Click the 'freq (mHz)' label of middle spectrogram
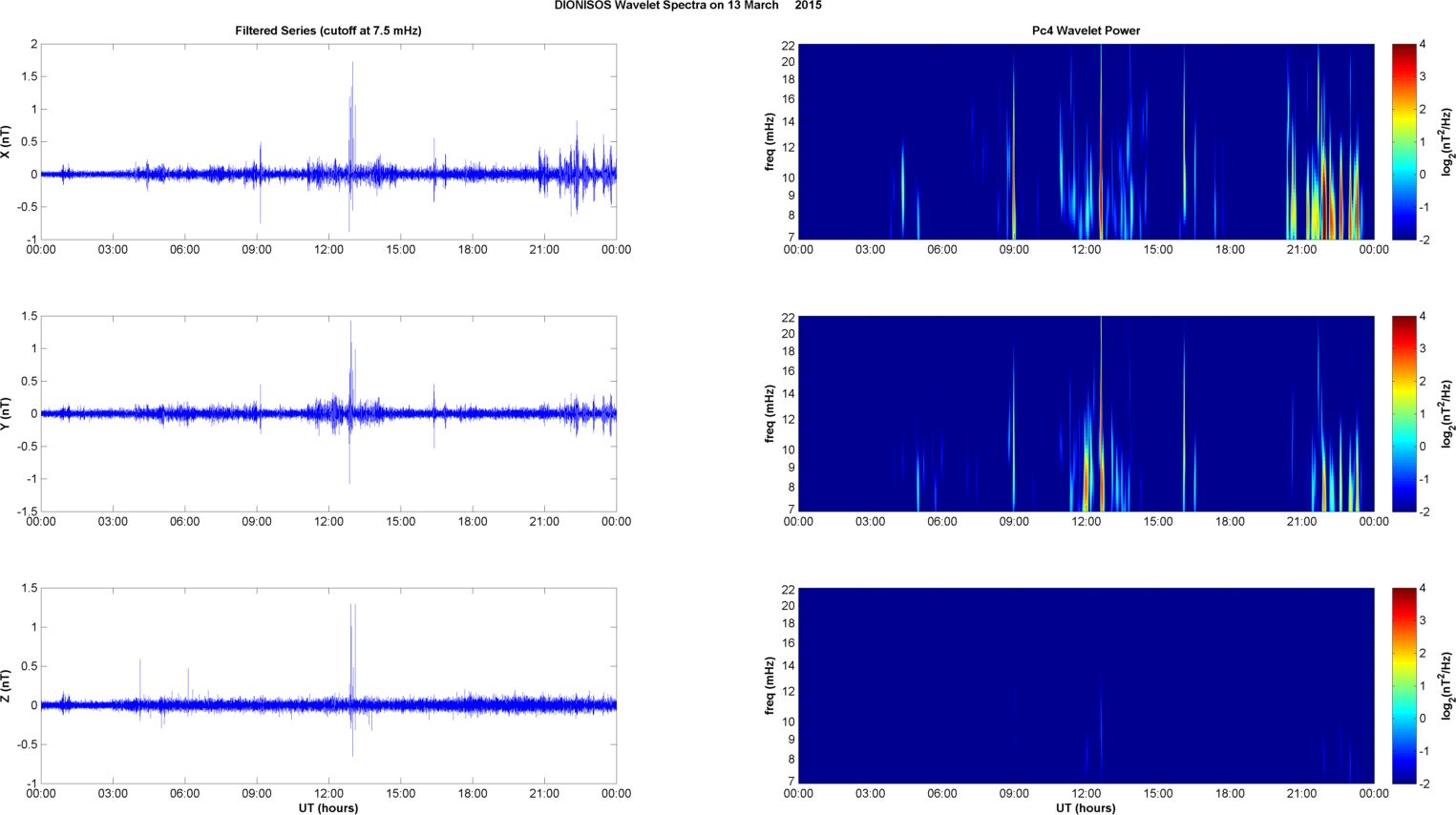Viewport: 1456px width, 815px height. tap(770, 413)
